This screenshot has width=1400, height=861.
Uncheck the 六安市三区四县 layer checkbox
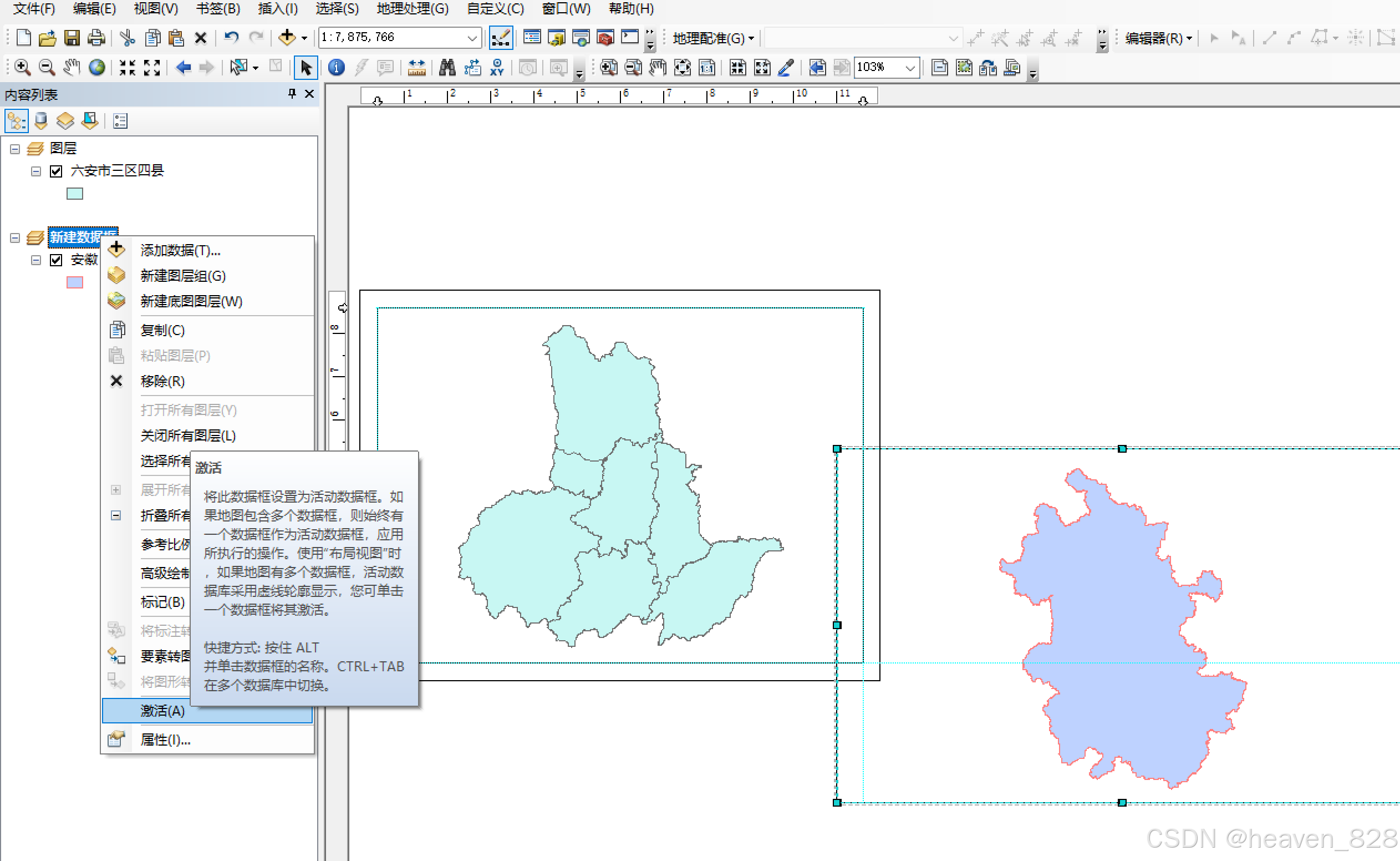[56, 171]
